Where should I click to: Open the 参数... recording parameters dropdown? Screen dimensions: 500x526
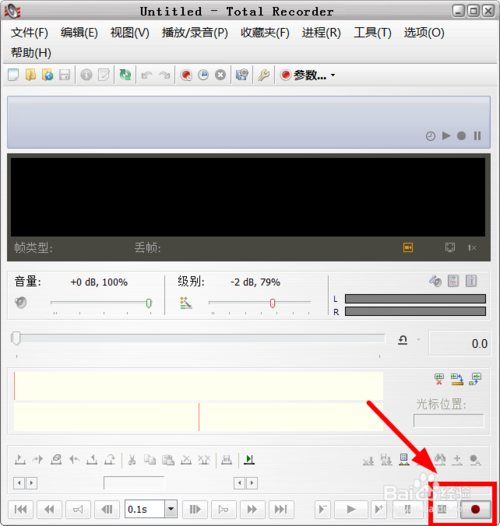click(x=307, y=75)
